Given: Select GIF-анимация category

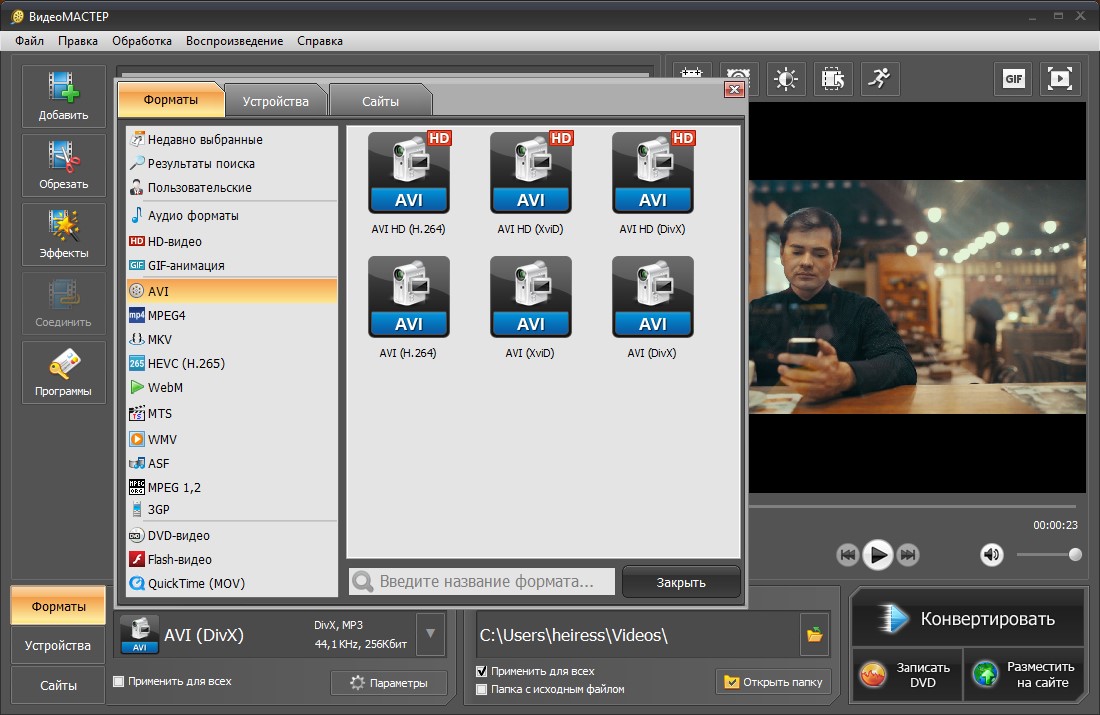Looking at the screenshot, I should (x=232, y=265).
